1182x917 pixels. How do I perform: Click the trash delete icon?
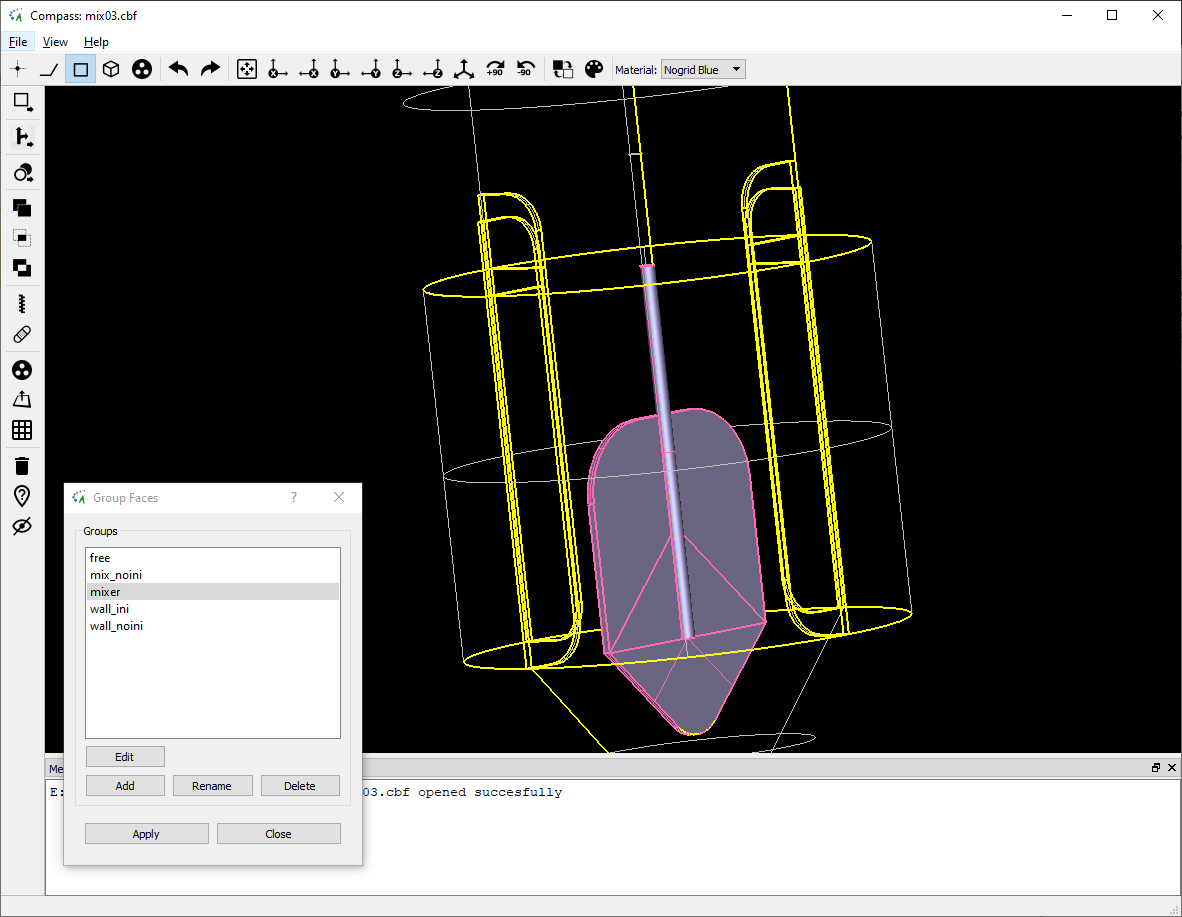click(22, 465)
